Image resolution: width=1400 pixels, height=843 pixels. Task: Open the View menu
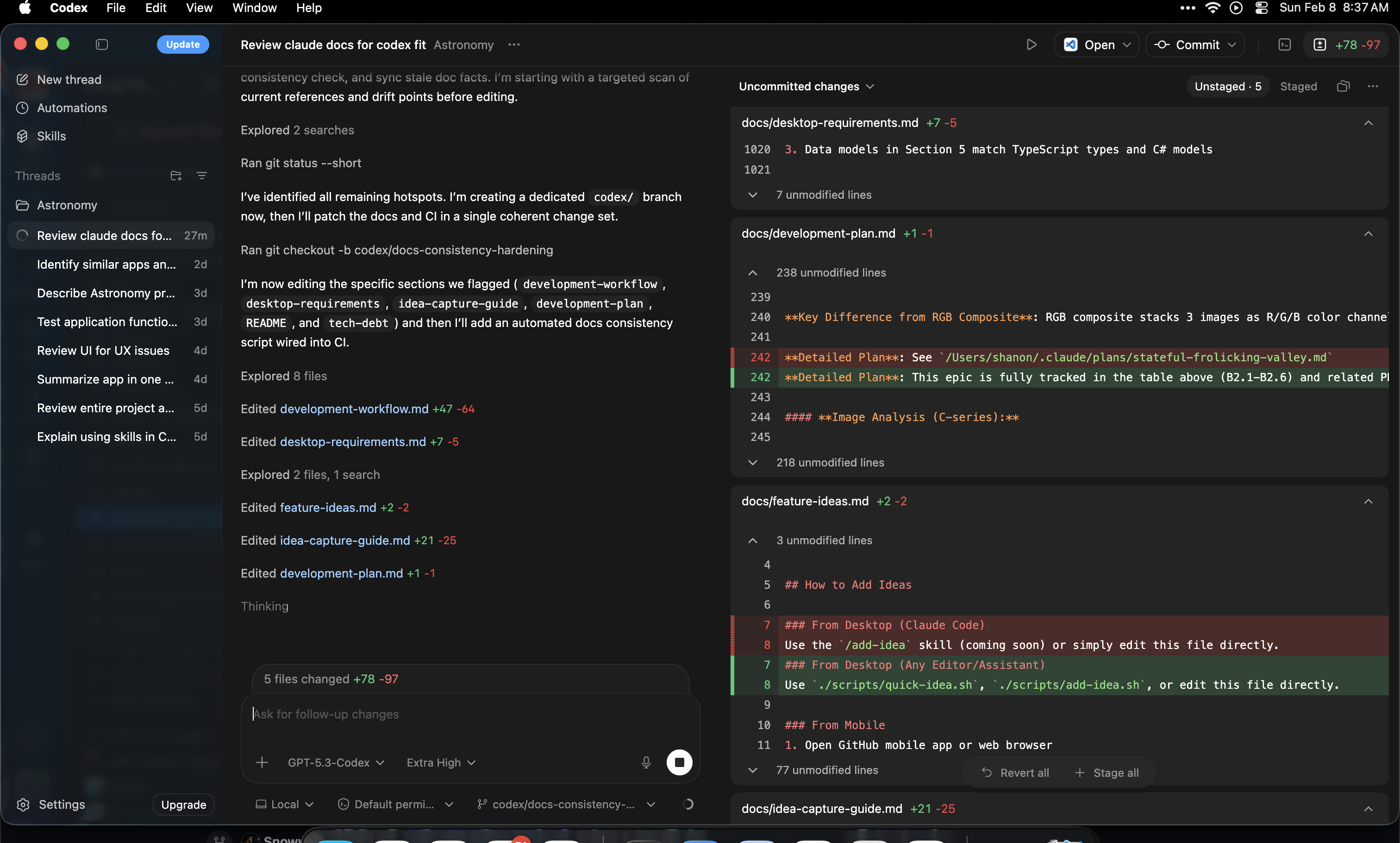199,8
